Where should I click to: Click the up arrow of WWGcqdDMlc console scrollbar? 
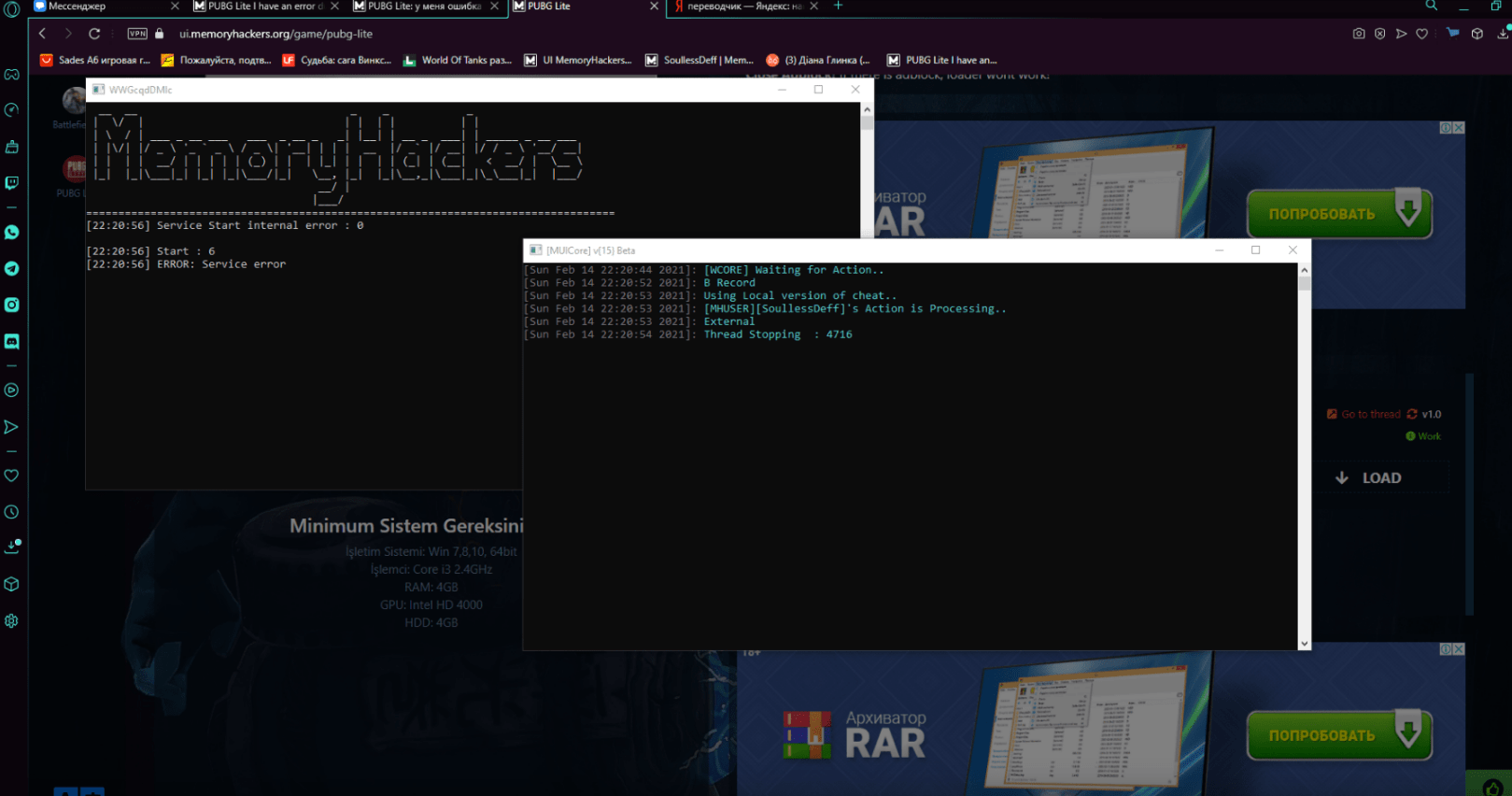tap(867, 109)
